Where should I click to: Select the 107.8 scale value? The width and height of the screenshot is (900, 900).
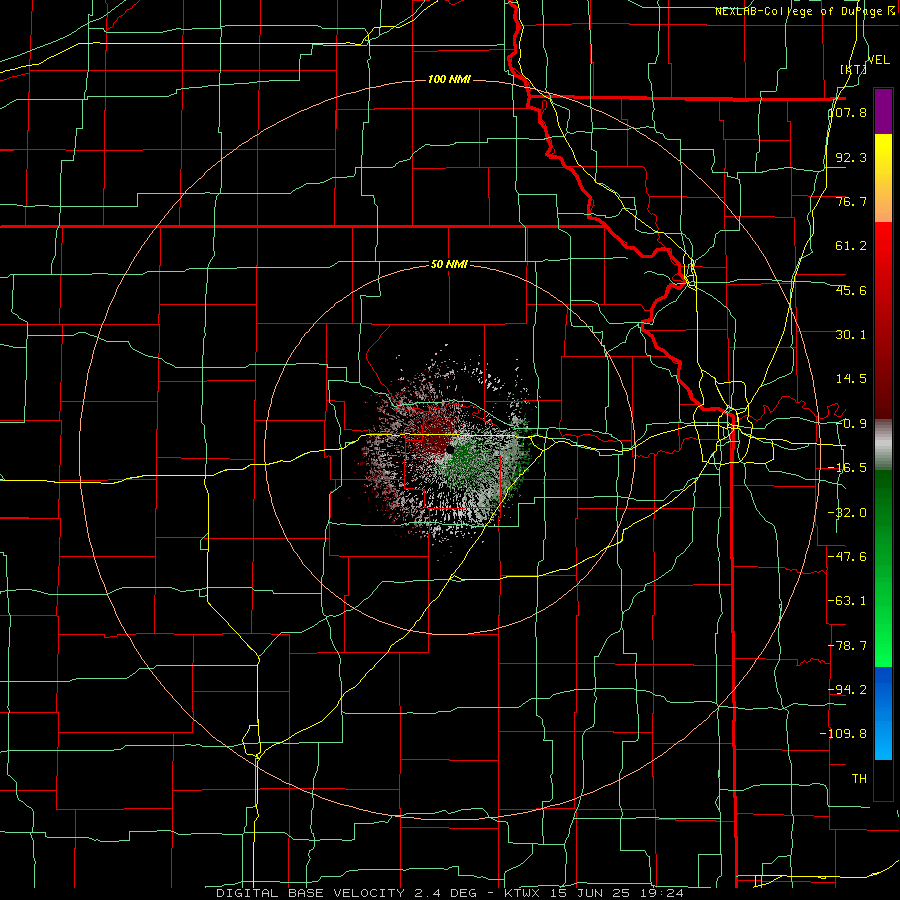(x=848, y=112)
